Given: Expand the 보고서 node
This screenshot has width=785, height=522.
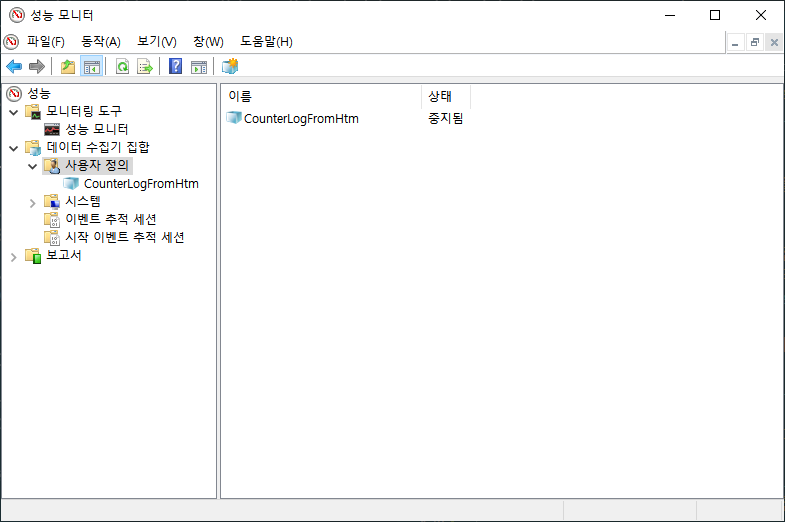Looking at the screenshot, I should point(14,257).
